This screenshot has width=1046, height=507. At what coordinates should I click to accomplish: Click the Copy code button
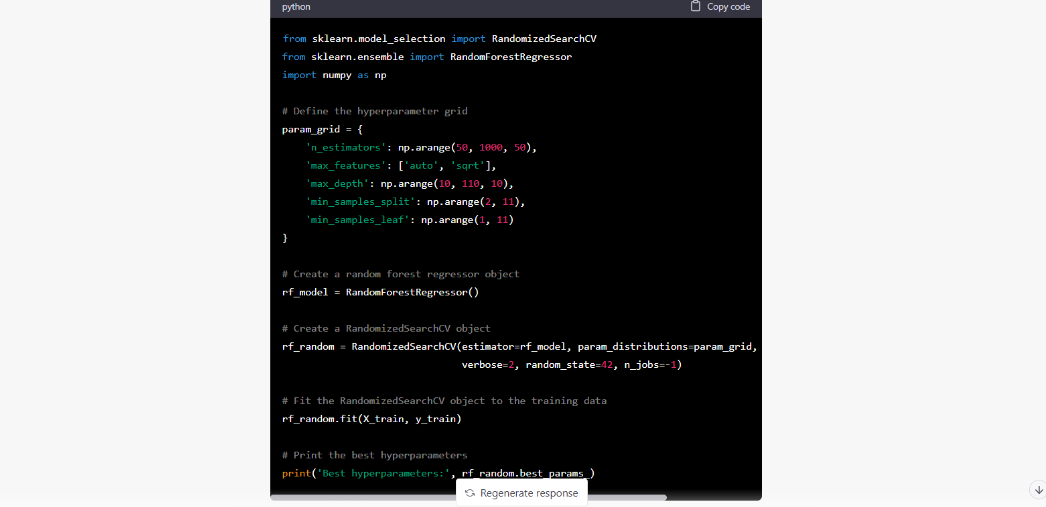pos(720,7)
